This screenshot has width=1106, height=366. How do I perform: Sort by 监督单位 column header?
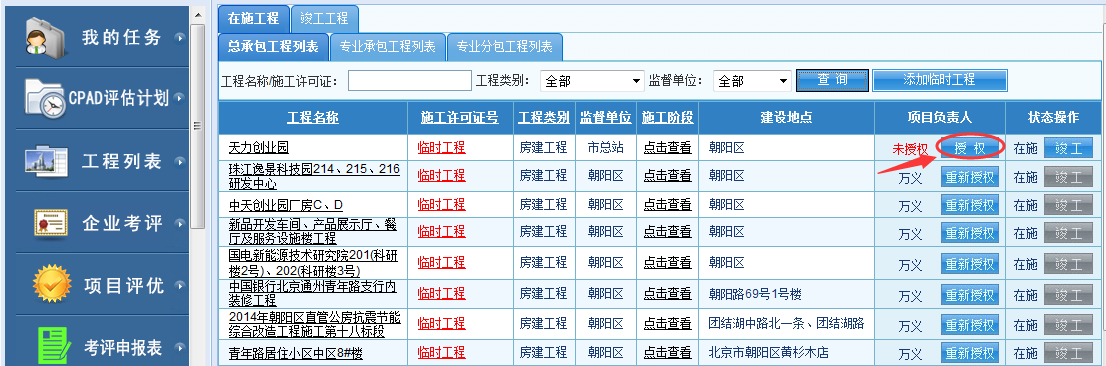coord(605,118)
